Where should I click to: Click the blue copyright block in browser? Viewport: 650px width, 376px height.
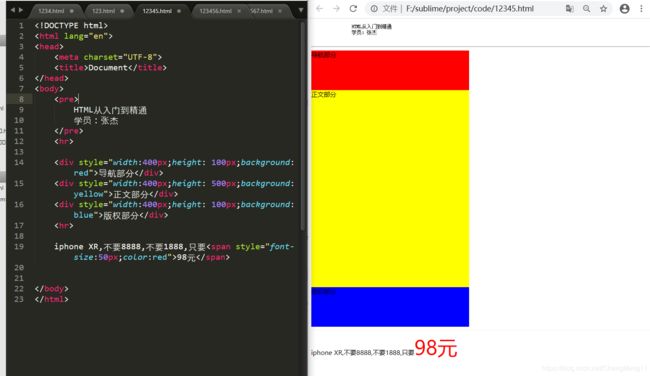390,307
